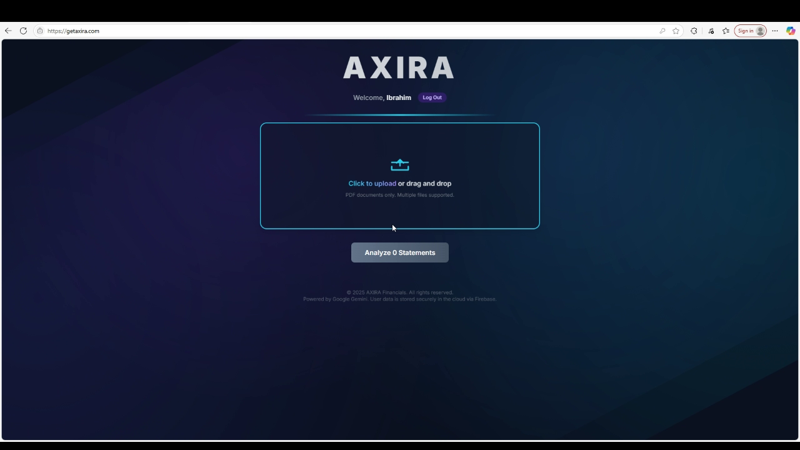Screen dimensions: 800x450
Task: Open the browser essentials icon
Action: pos(711,31)
